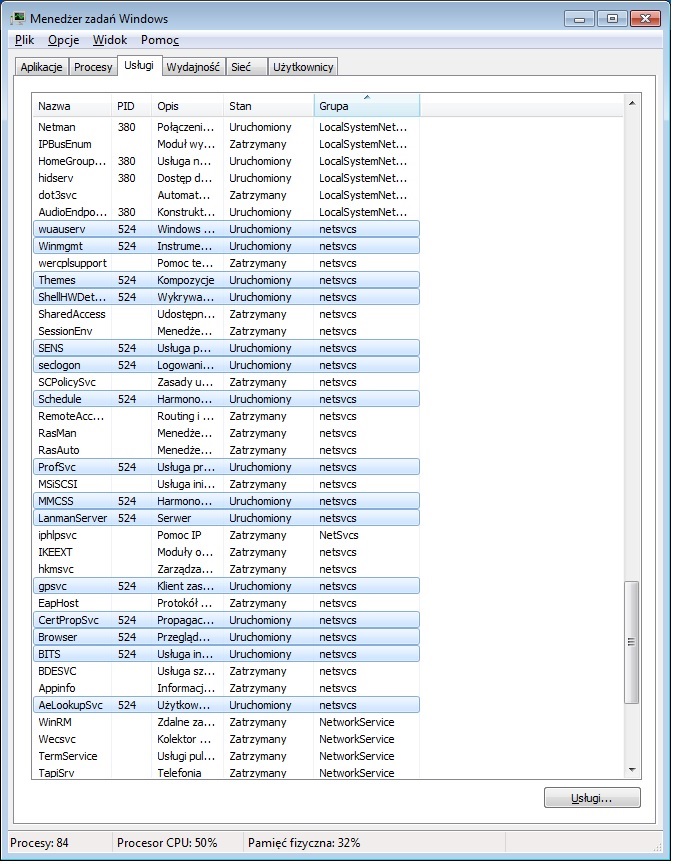Screen dimensions: 674x864
Task: Click the Procesor CPU: 50% status entry
Action: pos(167,843)
